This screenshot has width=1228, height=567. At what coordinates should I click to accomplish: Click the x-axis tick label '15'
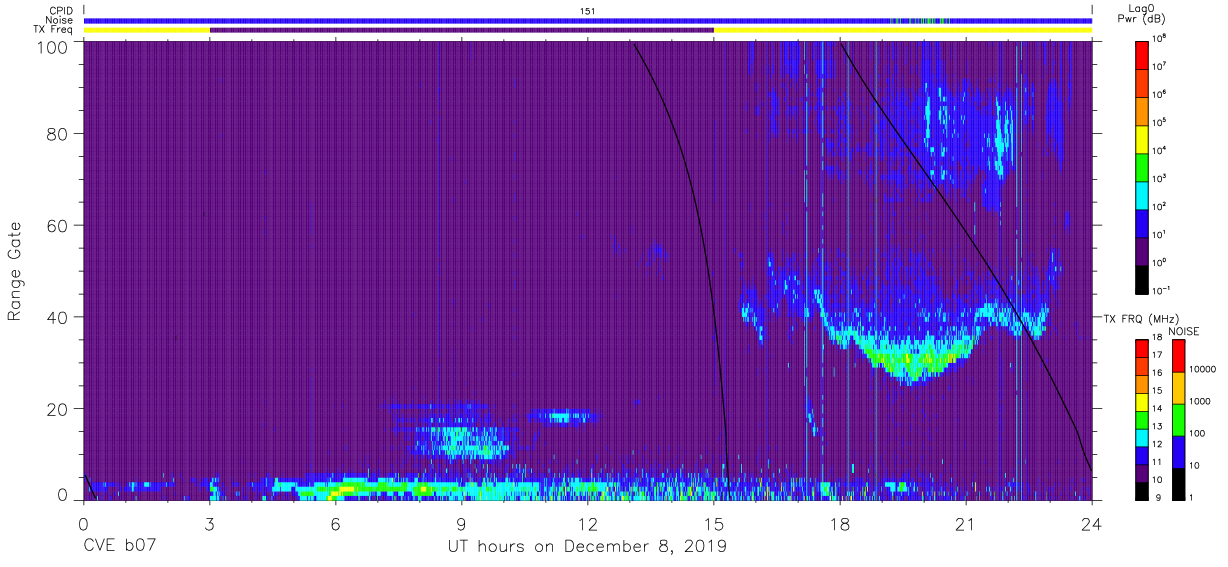click(x=714, y=524)
